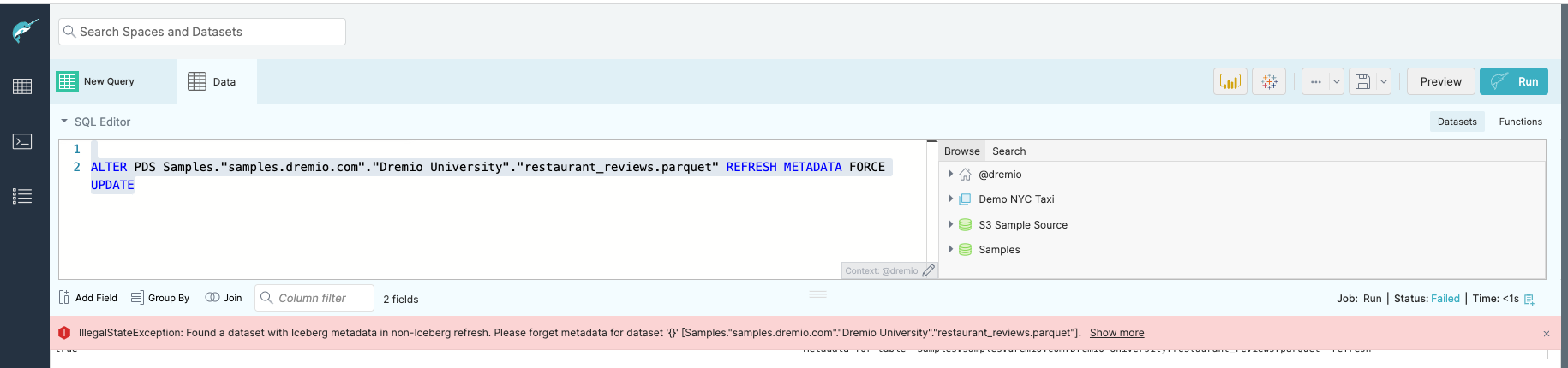Expand the Demo NYC Taxi space
The image size is (1568, 368).
coord(950,199)
